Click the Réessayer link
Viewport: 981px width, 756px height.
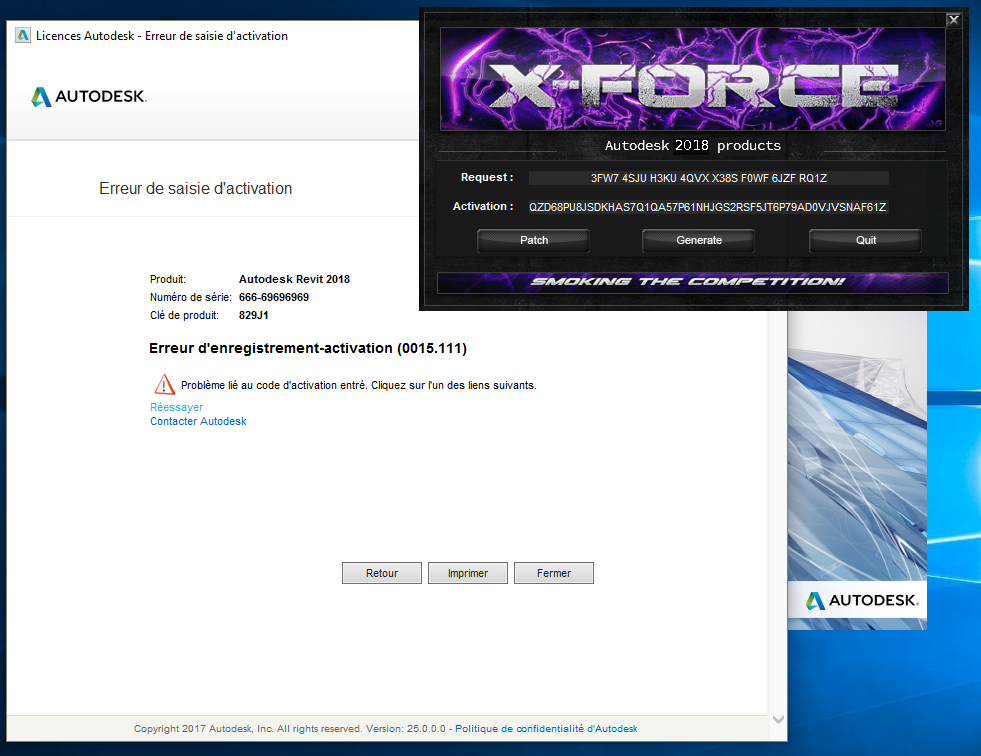(176, 407)
